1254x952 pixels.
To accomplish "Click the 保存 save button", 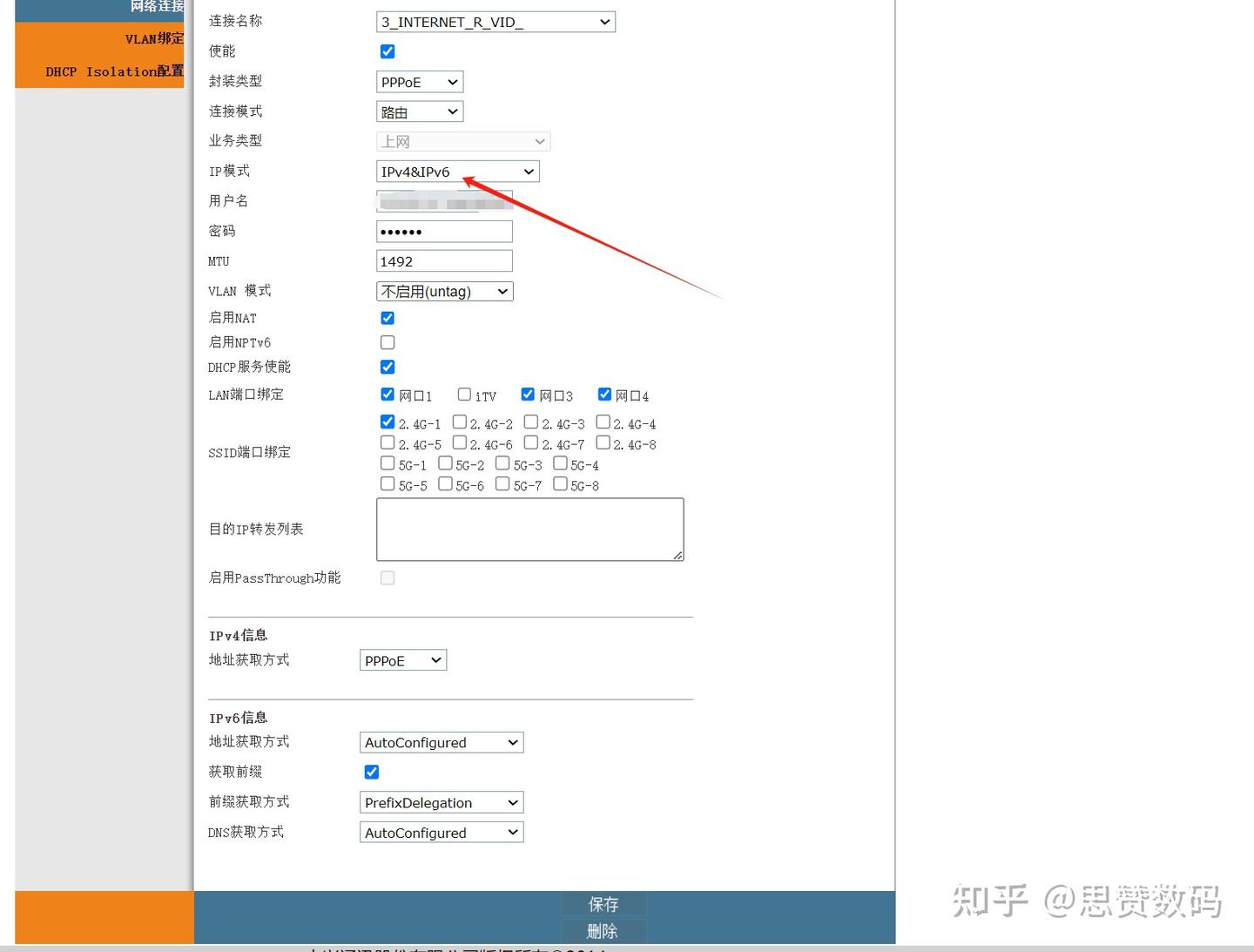I will [603, 904].
